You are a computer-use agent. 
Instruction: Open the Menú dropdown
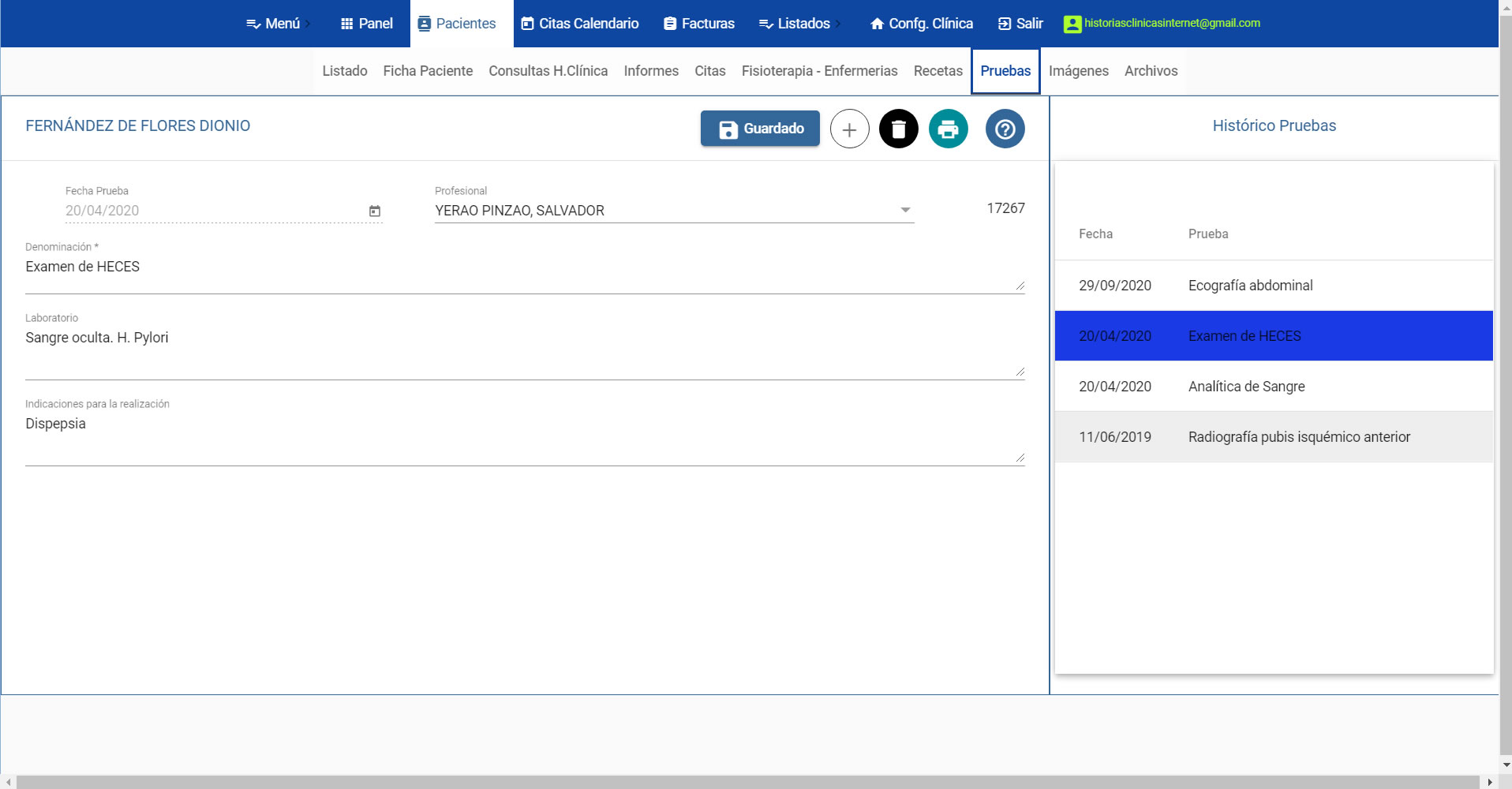(273, 24)
